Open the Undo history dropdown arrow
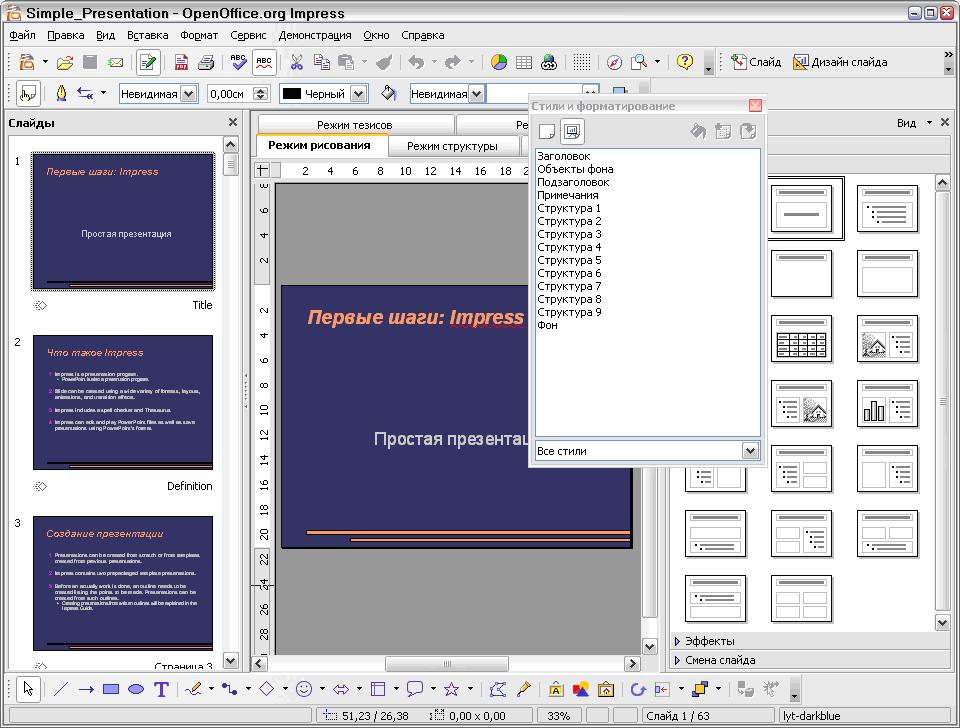This screenshot has width=960, height=728. point(434,62)
